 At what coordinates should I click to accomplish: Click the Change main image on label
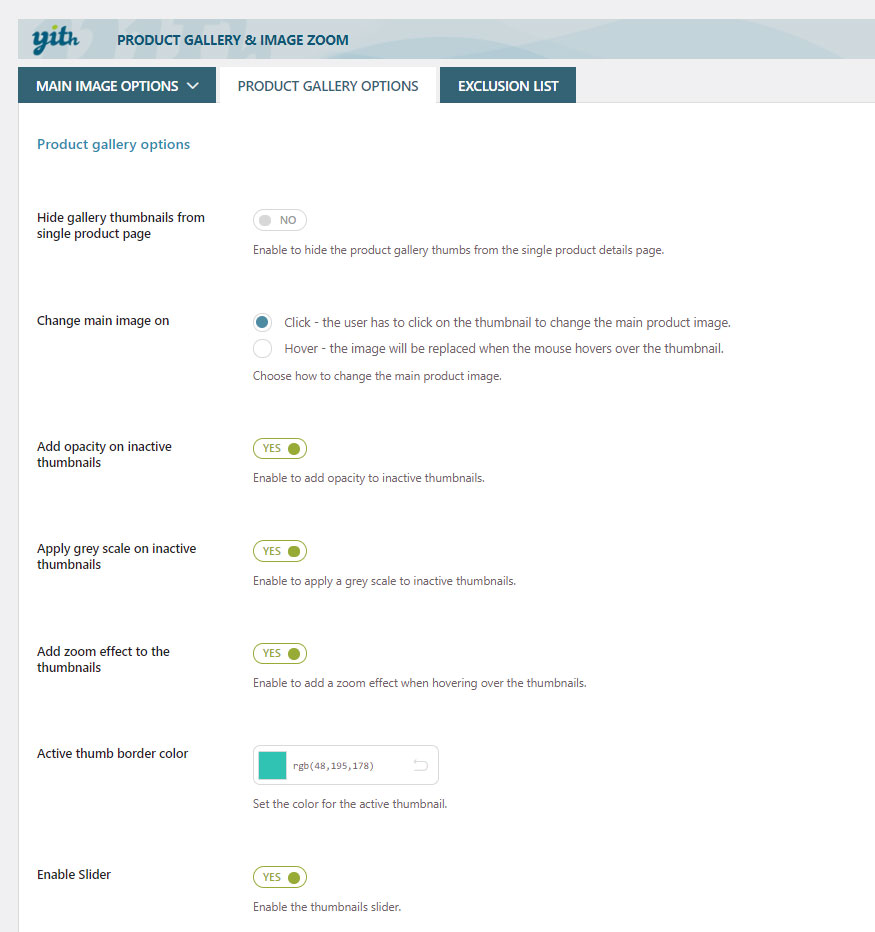(x=103, y=321)
